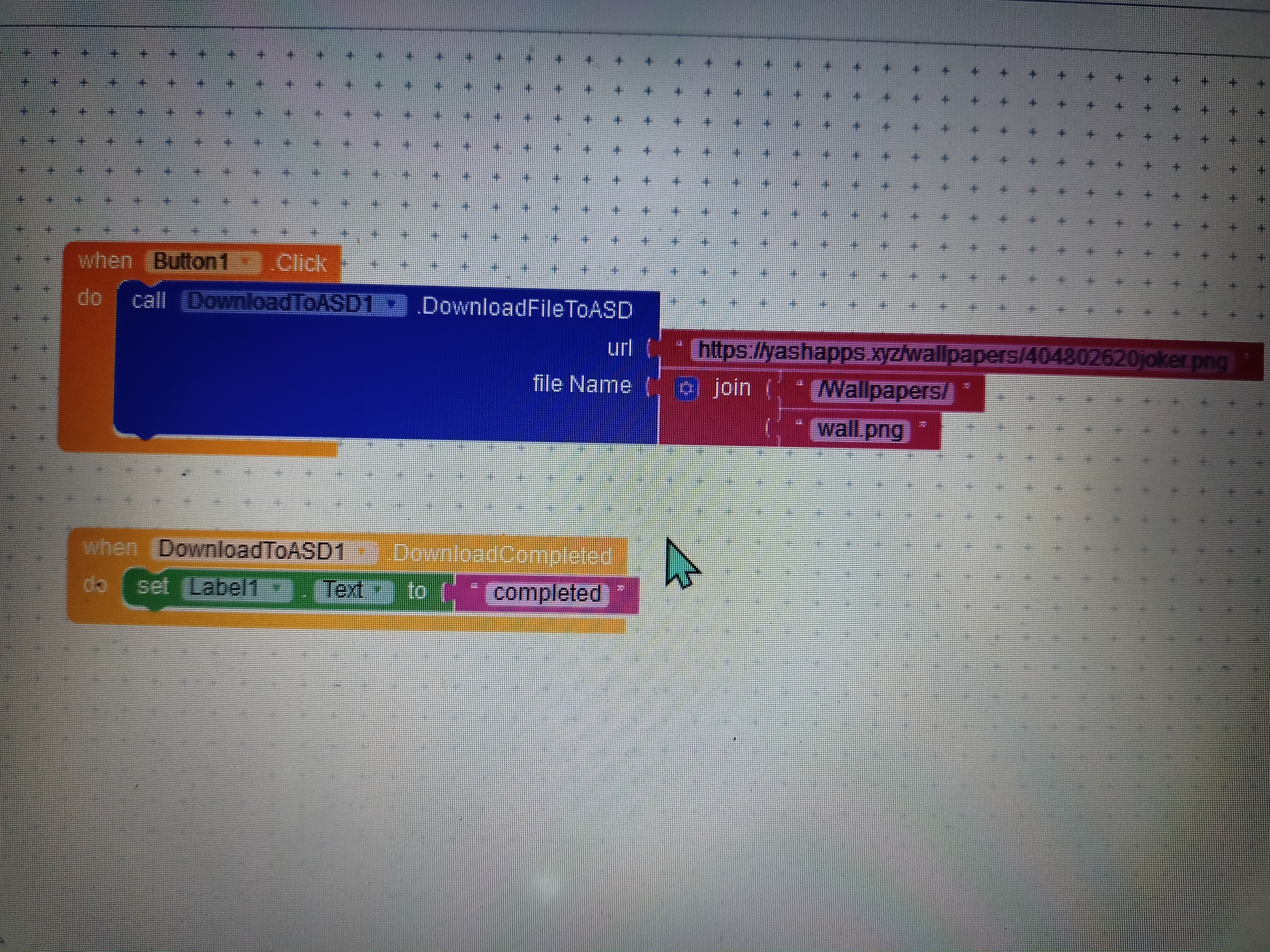This screenshot has width=1270, height=952.
Task: Click the url parameter label
Action: (619, 348)
